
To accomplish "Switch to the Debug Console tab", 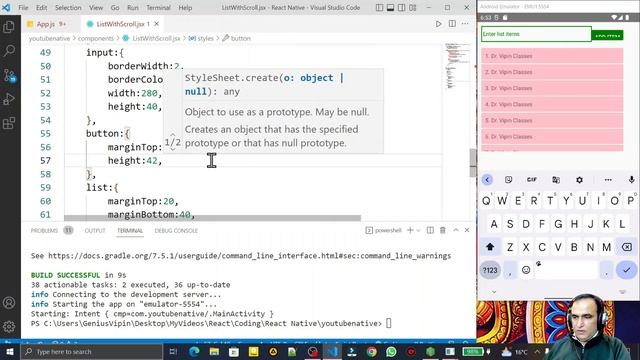I will pos(176,231).
